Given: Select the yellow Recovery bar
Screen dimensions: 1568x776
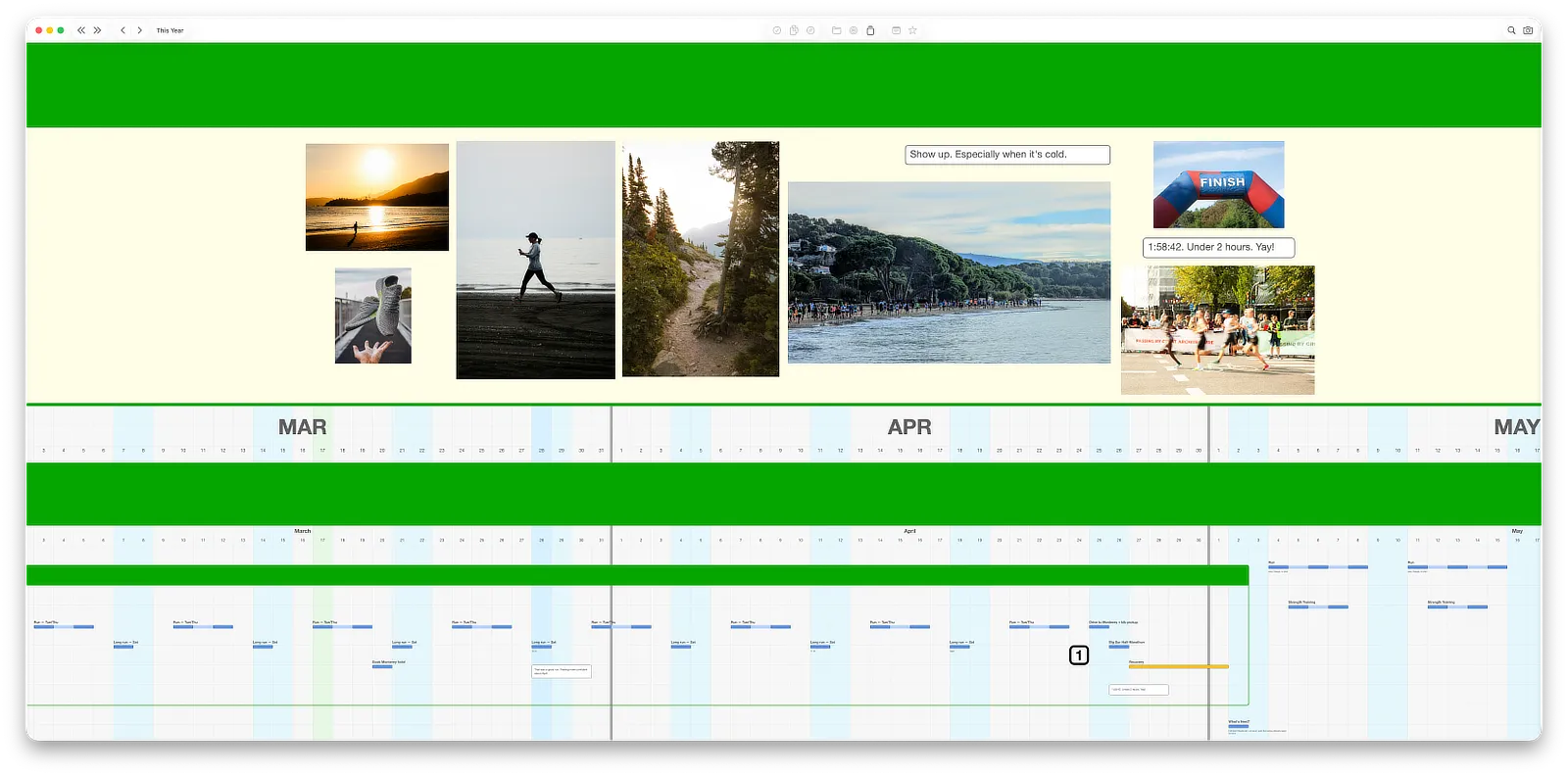Looking at the screenshot, I should pyautogui.click(x=1178, y=666).
